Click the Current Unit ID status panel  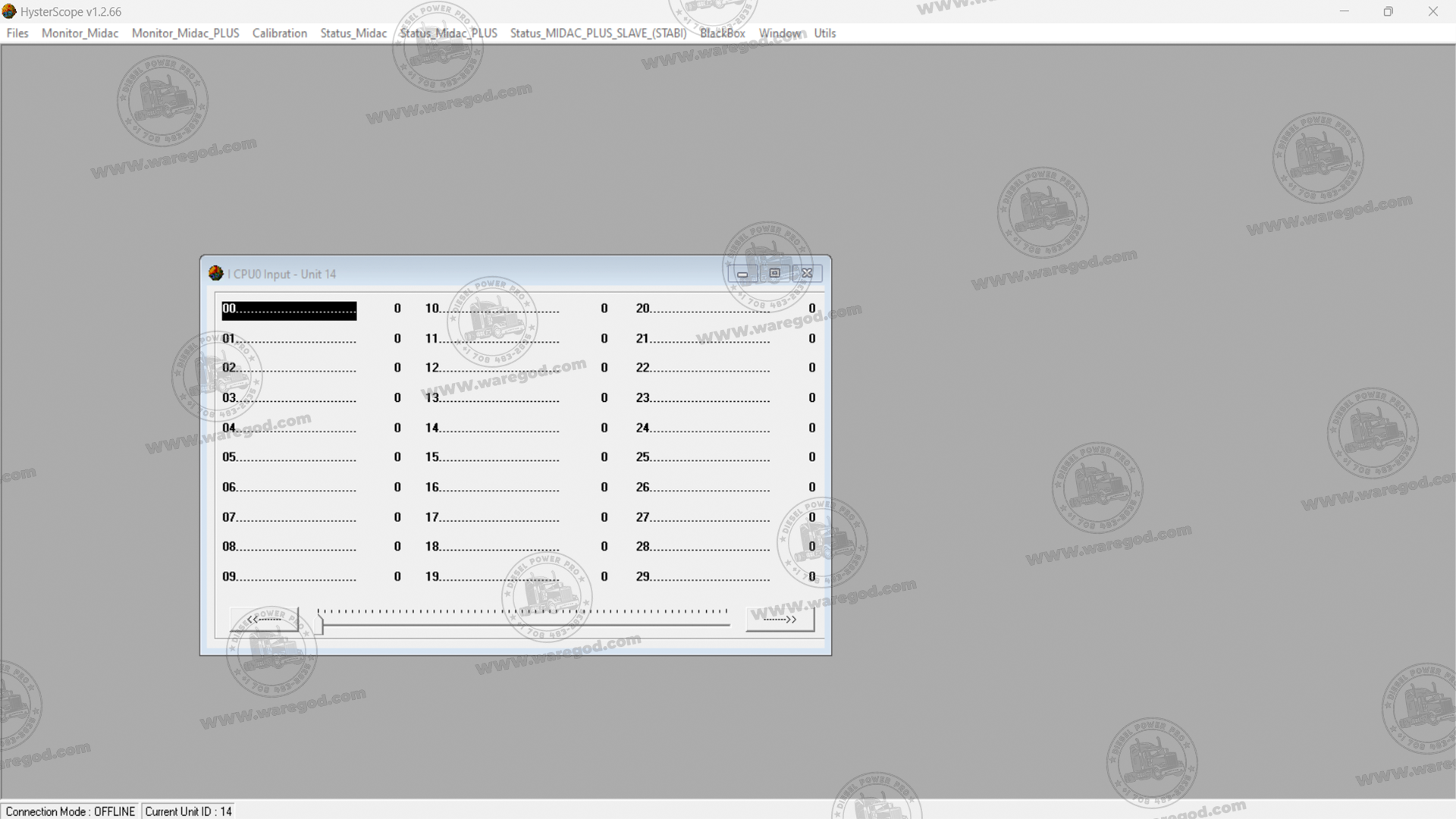point(188,811)
